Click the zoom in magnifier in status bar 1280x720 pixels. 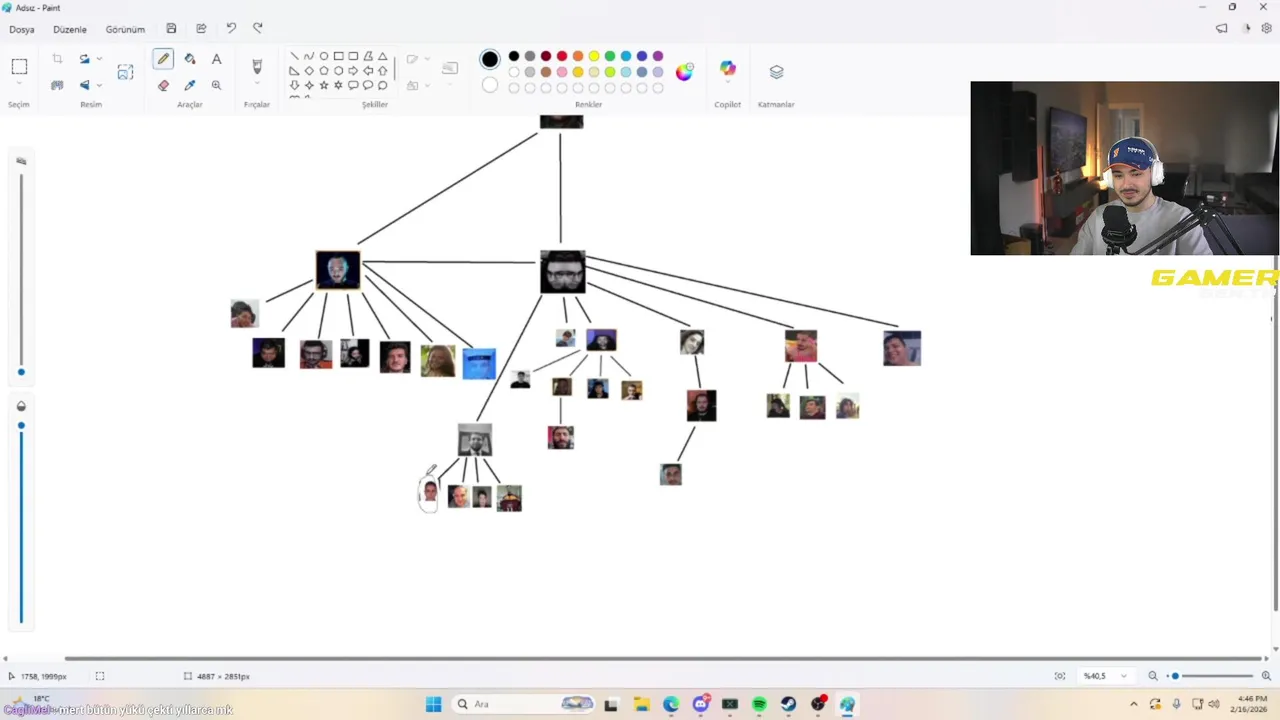[x=1266, y=676]
